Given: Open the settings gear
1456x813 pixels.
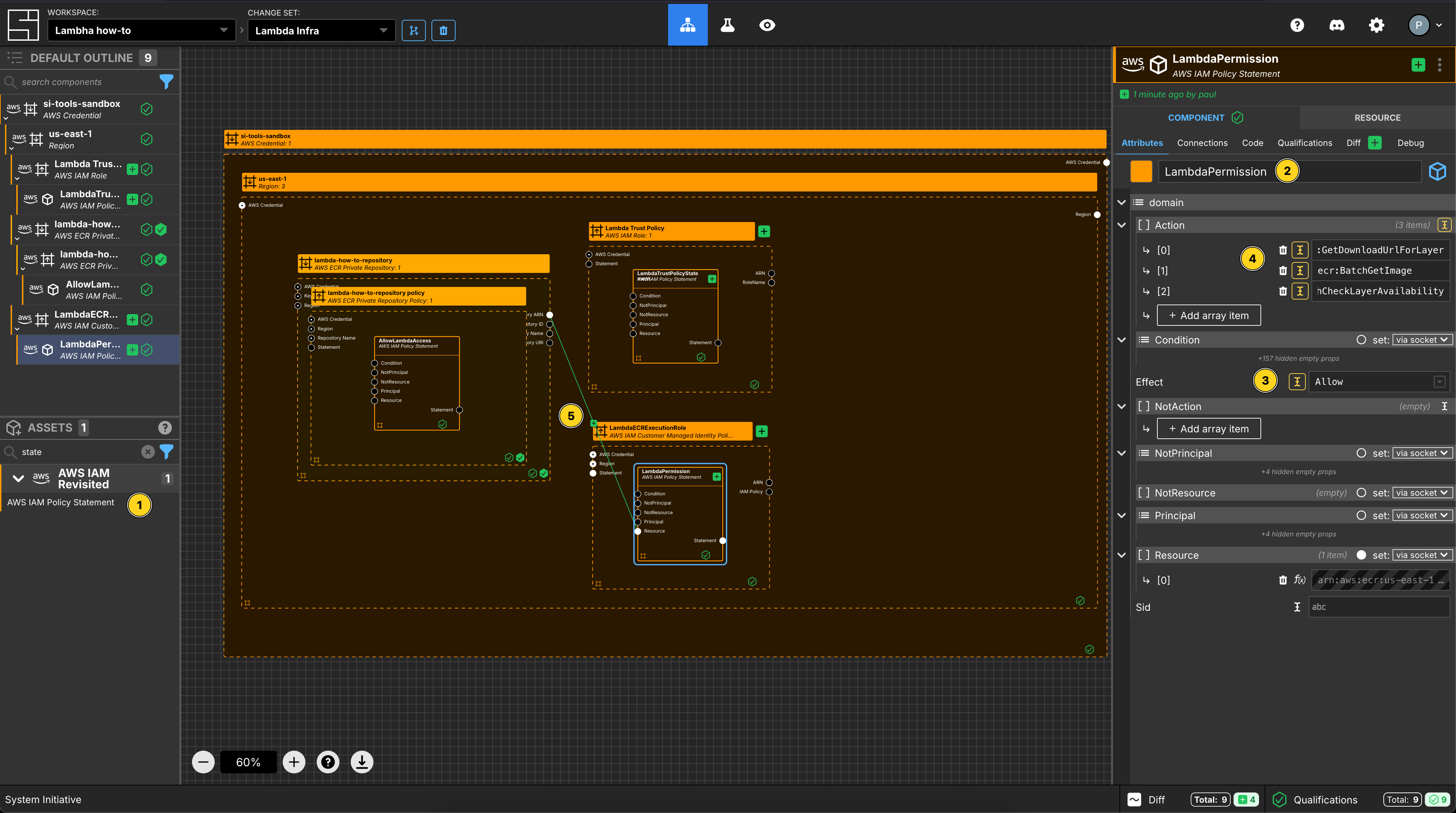Looking at the screenshot, I should click(x=1376, y=25).
